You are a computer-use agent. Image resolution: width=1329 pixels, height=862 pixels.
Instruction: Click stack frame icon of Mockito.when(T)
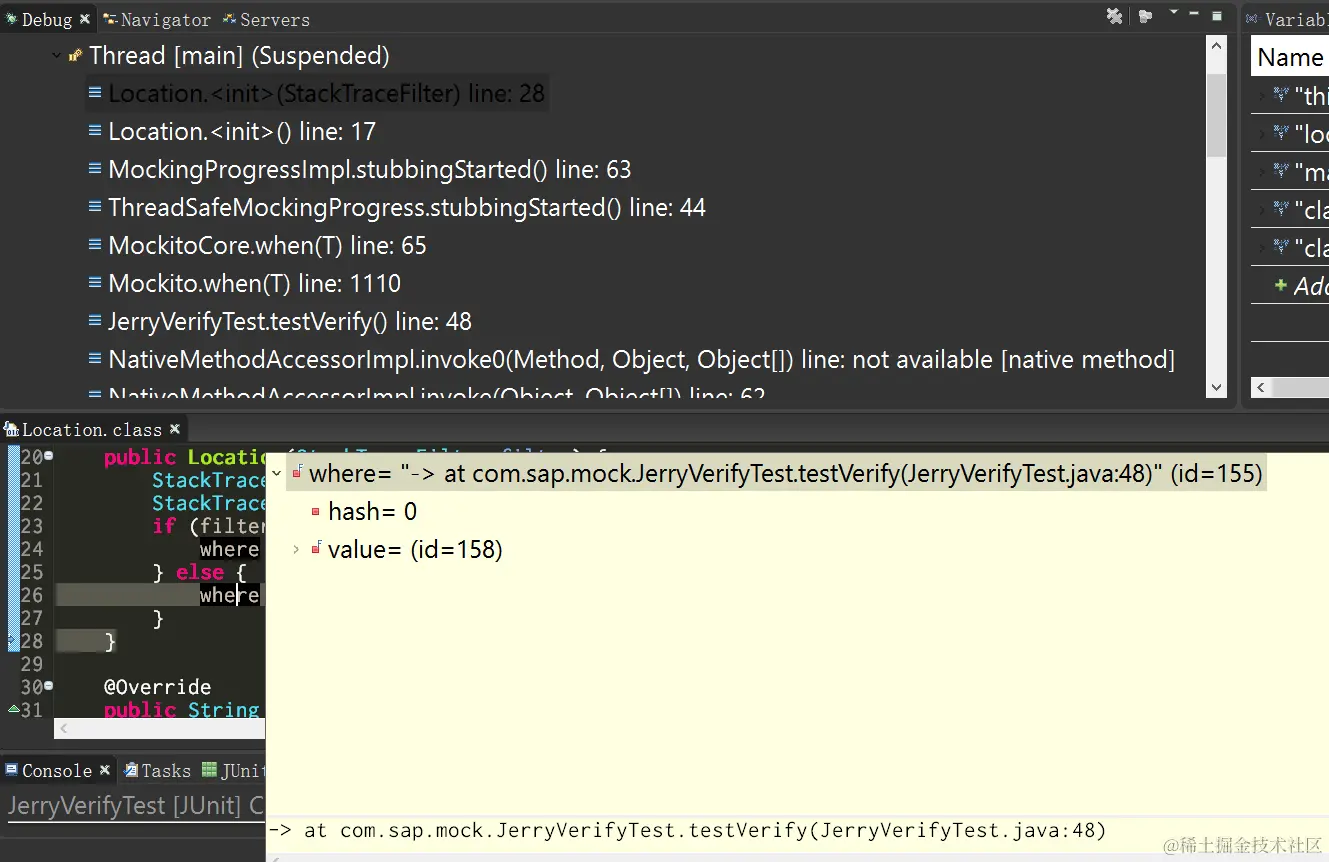(x=95, y=282)
